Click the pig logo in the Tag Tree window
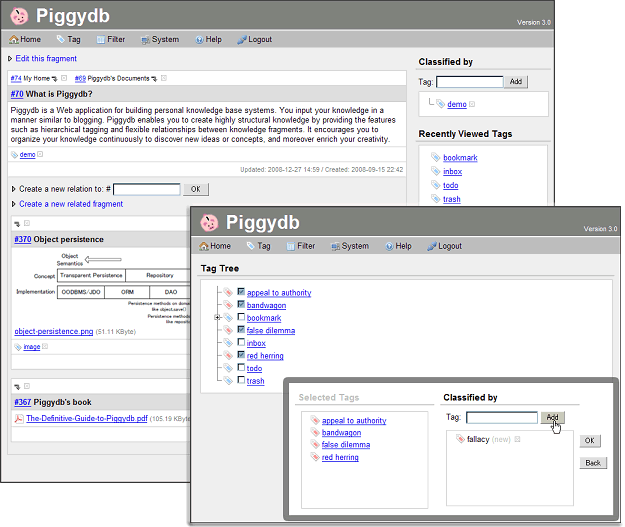This screenshot has height=527, width=625. pos(209,222)
